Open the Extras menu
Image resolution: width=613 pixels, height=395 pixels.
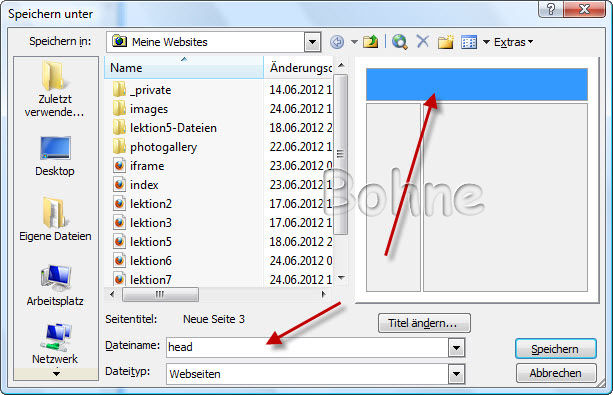(x=513, y=42)
